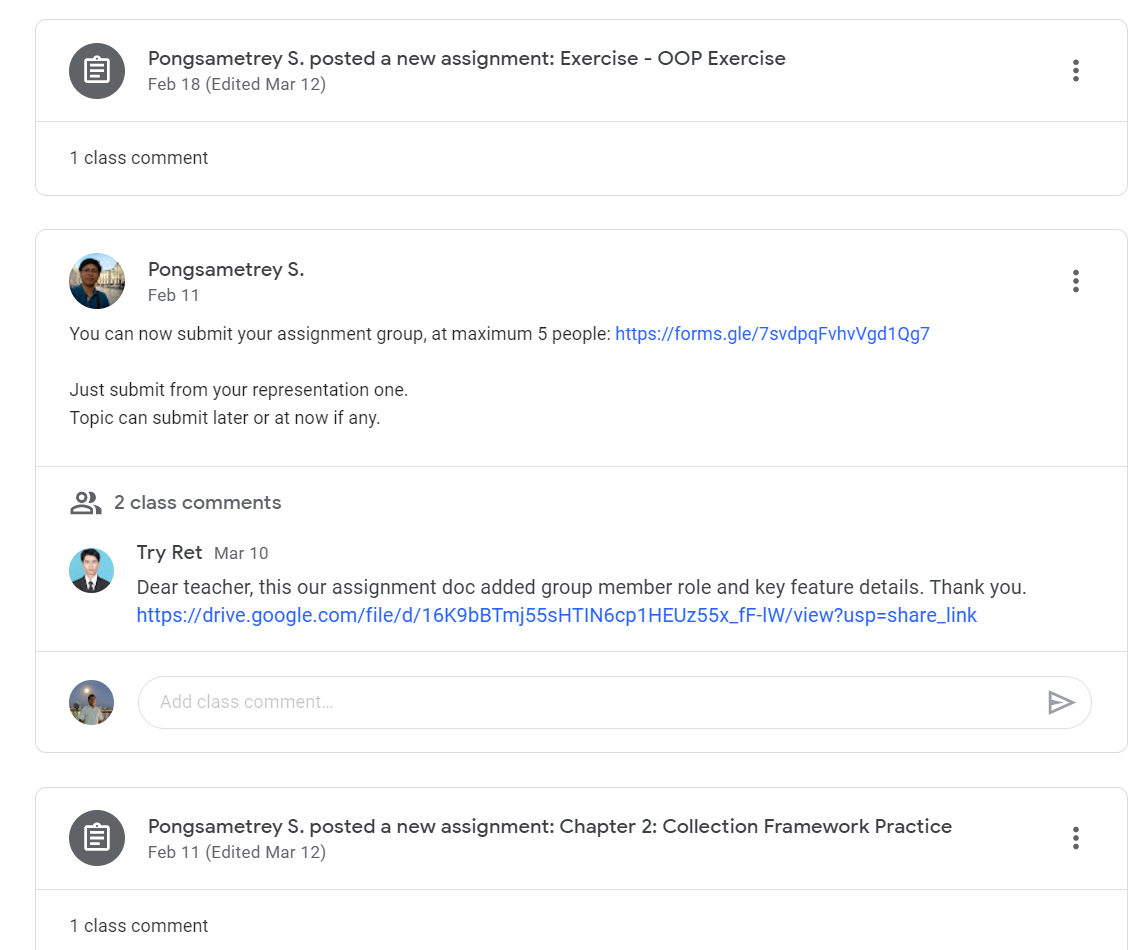The width and height of the screenshot is (1143, 950).
Task: Open options menu for Collection Framework Practice post
Action: coord(1075,838)
